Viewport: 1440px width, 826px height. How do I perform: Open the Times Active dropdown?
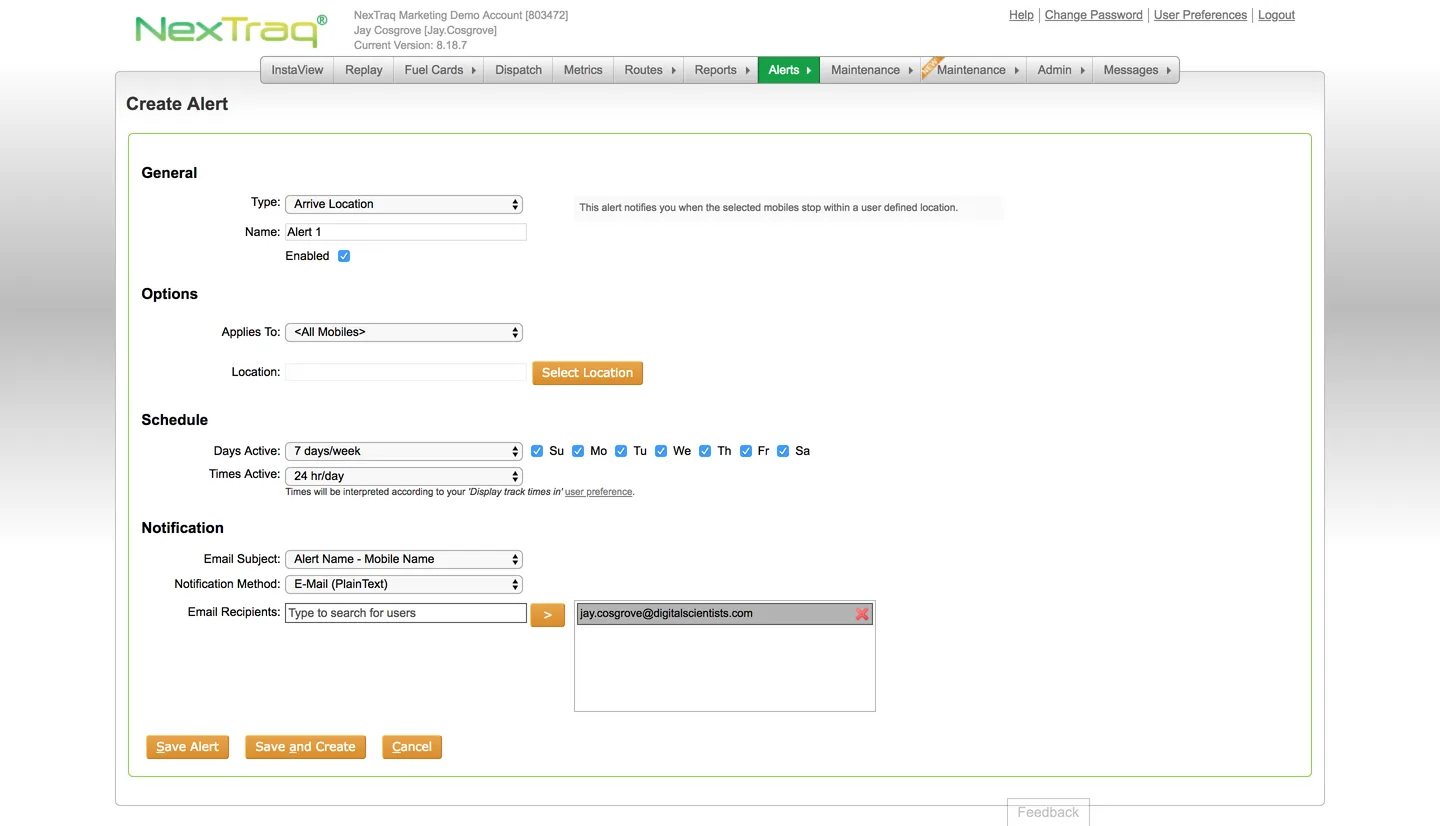pyautogui.click(x=403, y=476)
